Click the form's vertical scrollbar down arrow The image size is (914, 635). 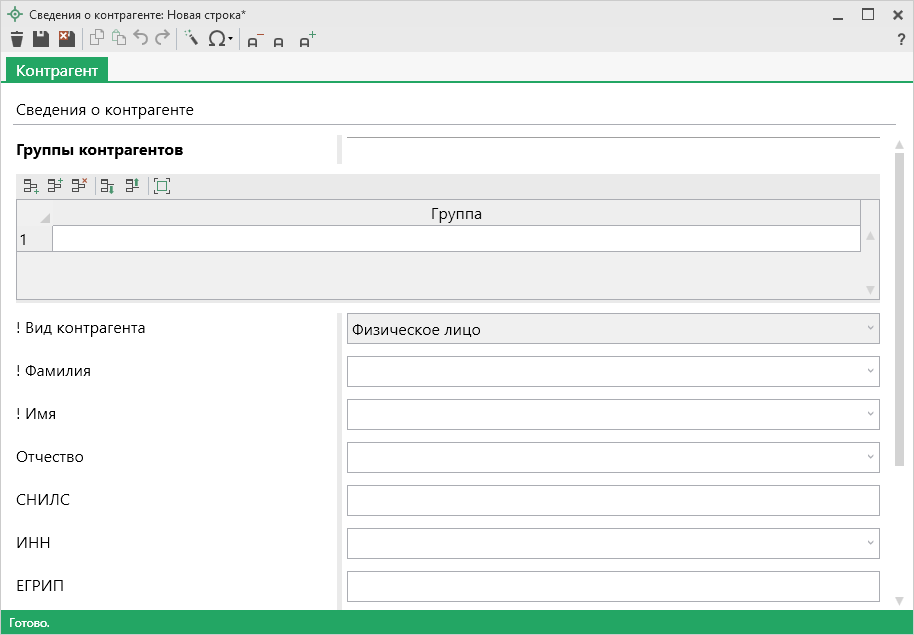(899, 600)
